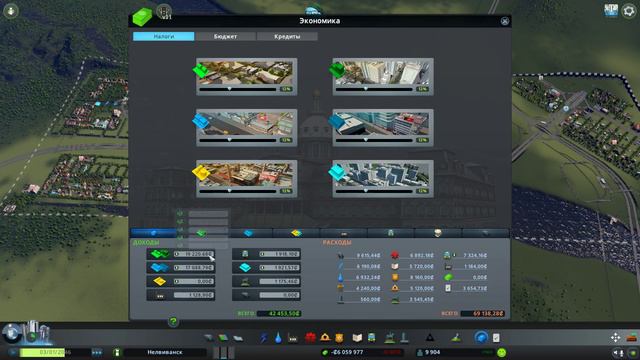Click the healthcare expense row with red icon

[412, 255]
